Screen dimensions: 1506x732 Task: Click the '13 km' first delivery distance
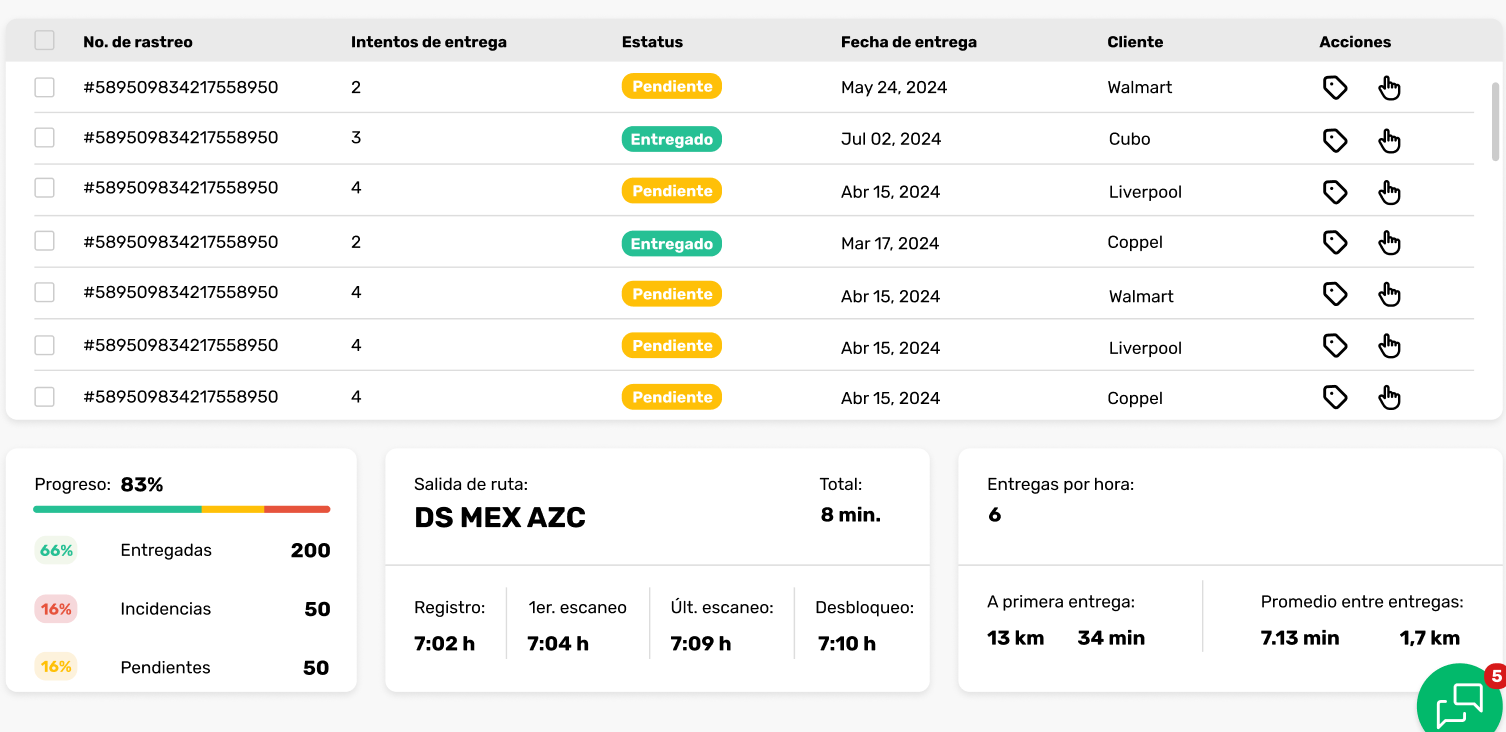point(1015,638)
